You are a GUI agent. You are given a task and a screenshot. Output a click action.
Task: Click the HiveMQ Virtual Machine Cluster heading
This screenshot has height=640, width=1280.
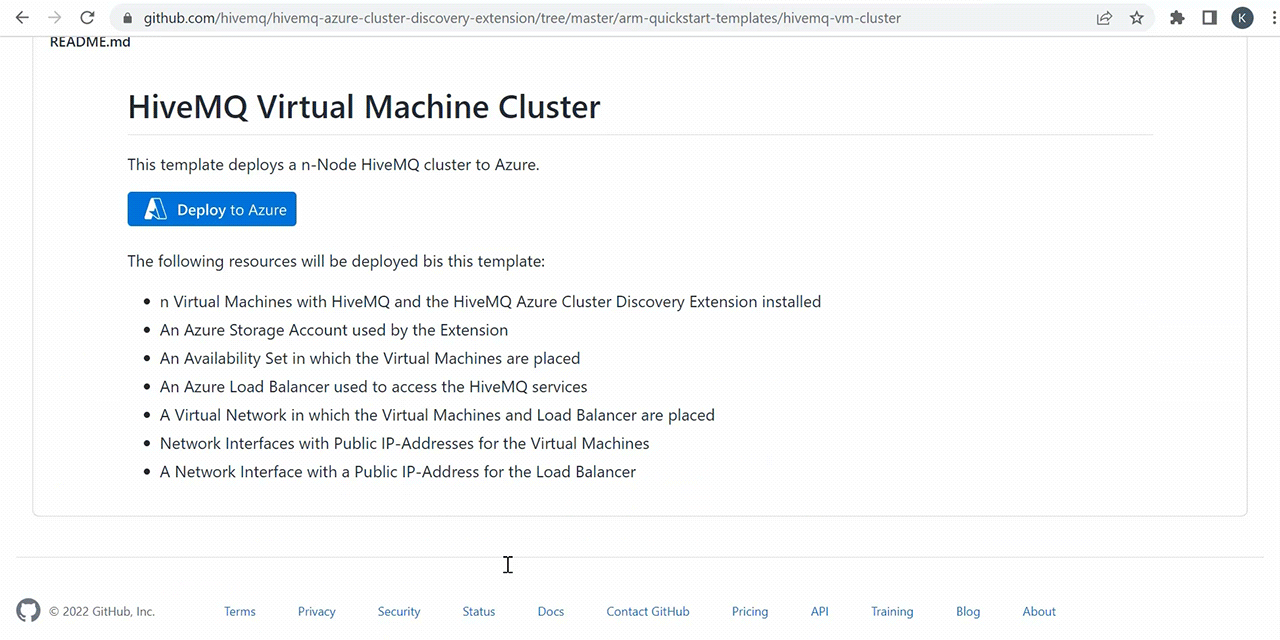coord(364,106)
